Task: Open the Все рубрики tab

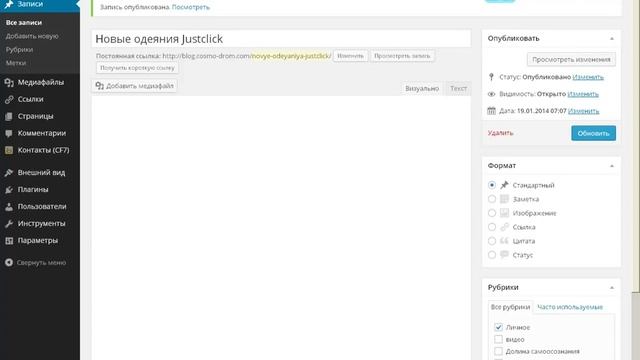Action: [x=510, y=307]
